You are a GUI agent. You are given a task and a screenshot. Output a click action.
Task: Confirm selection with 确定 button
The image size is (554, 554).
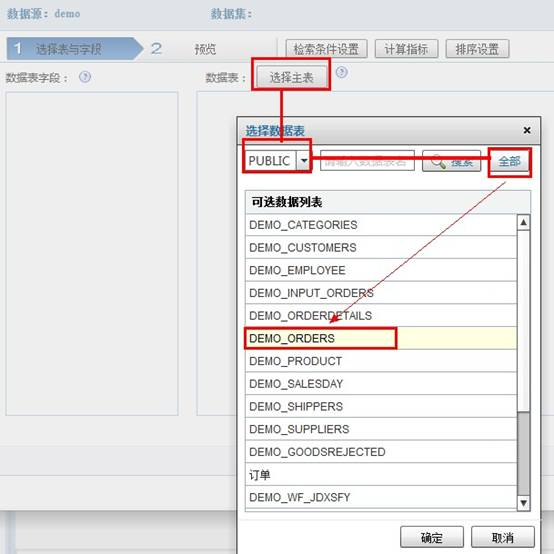(432, 538)
